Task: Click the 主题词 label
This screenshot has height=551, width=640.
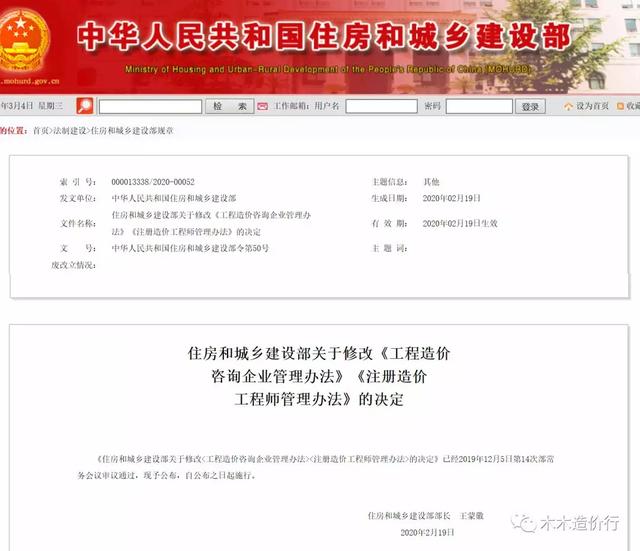Action: click(389, 248)
